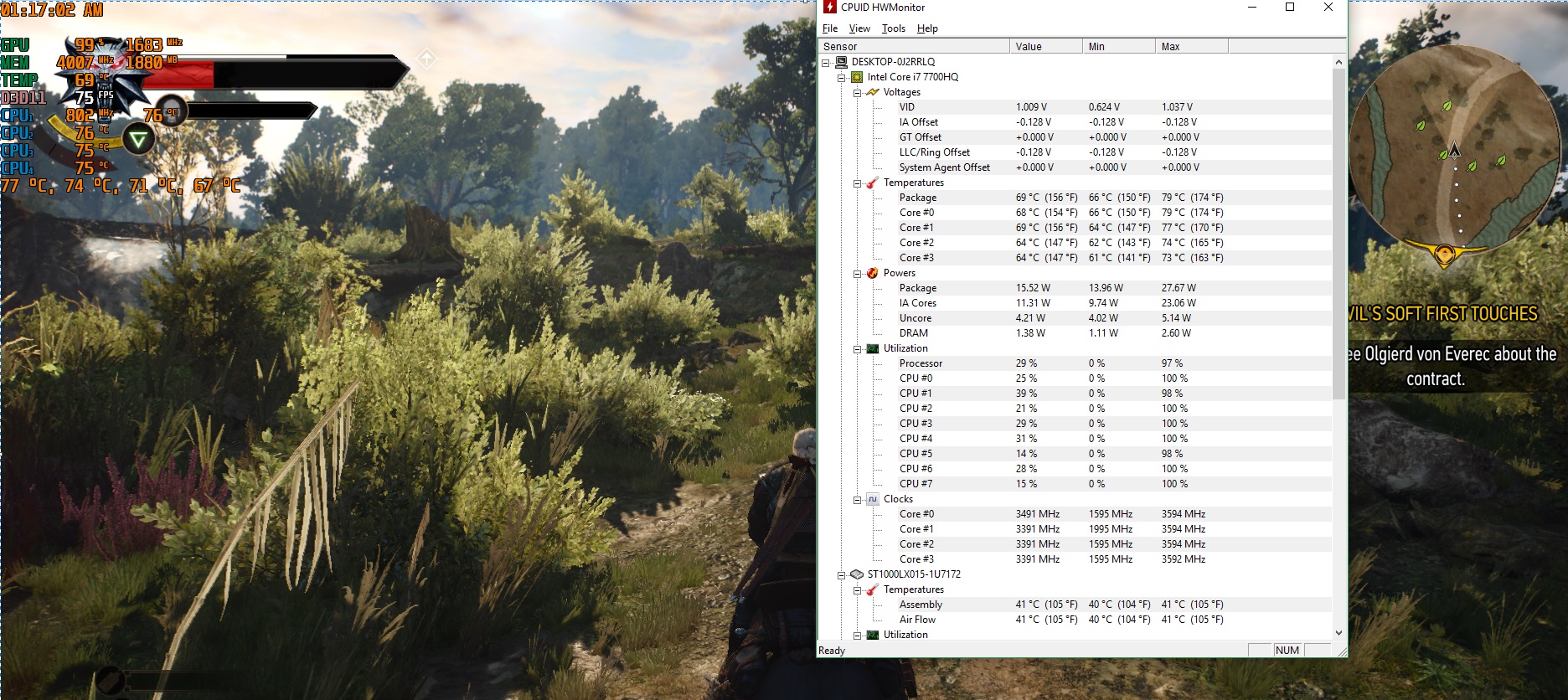This screenshot has height=700, width=1568.
Task: Click the DESKTOP-0J2RRLQ computer icon
Action: click(841, 62)
